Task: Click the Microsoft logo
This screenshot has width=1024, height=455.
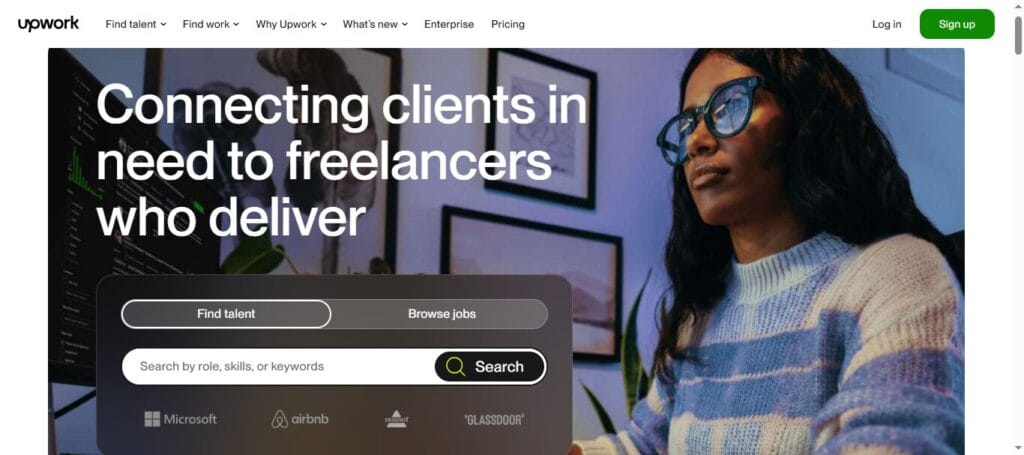Action: [180, 419]
